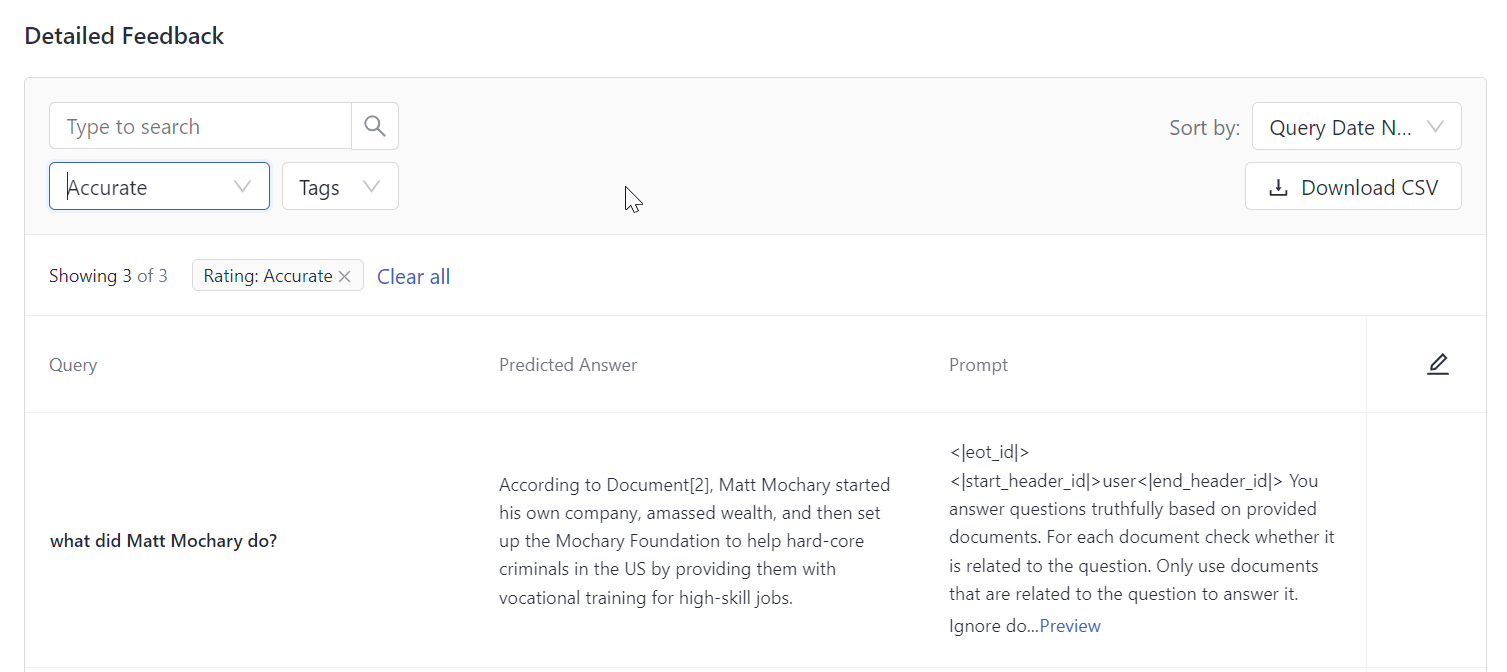Select the Predicted Answer column header

(567, 364)
